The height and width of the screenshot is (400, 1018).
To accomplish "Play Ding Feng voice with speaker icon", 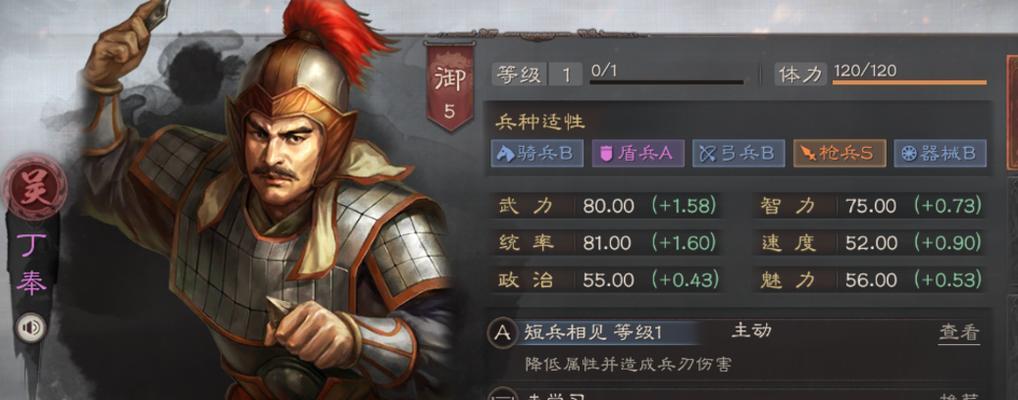I will (31, 327).
